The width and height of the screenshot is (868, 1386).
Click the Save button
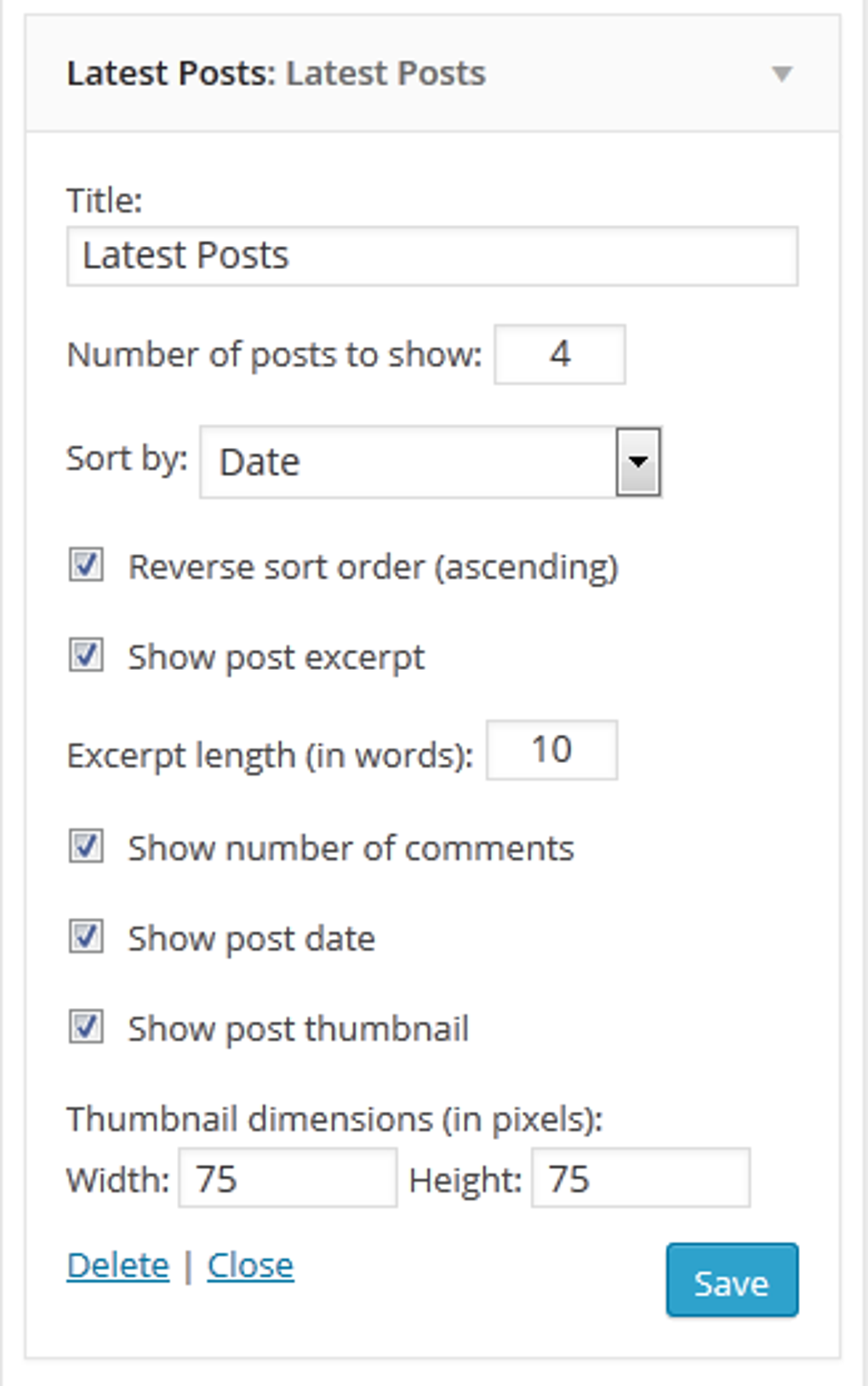click(731, 1280)
